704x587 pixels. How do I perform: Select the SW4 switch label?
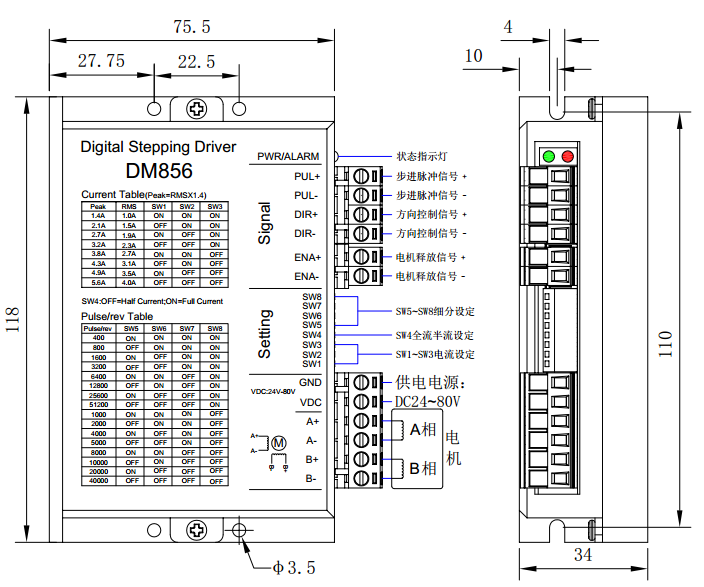point(312,335)
